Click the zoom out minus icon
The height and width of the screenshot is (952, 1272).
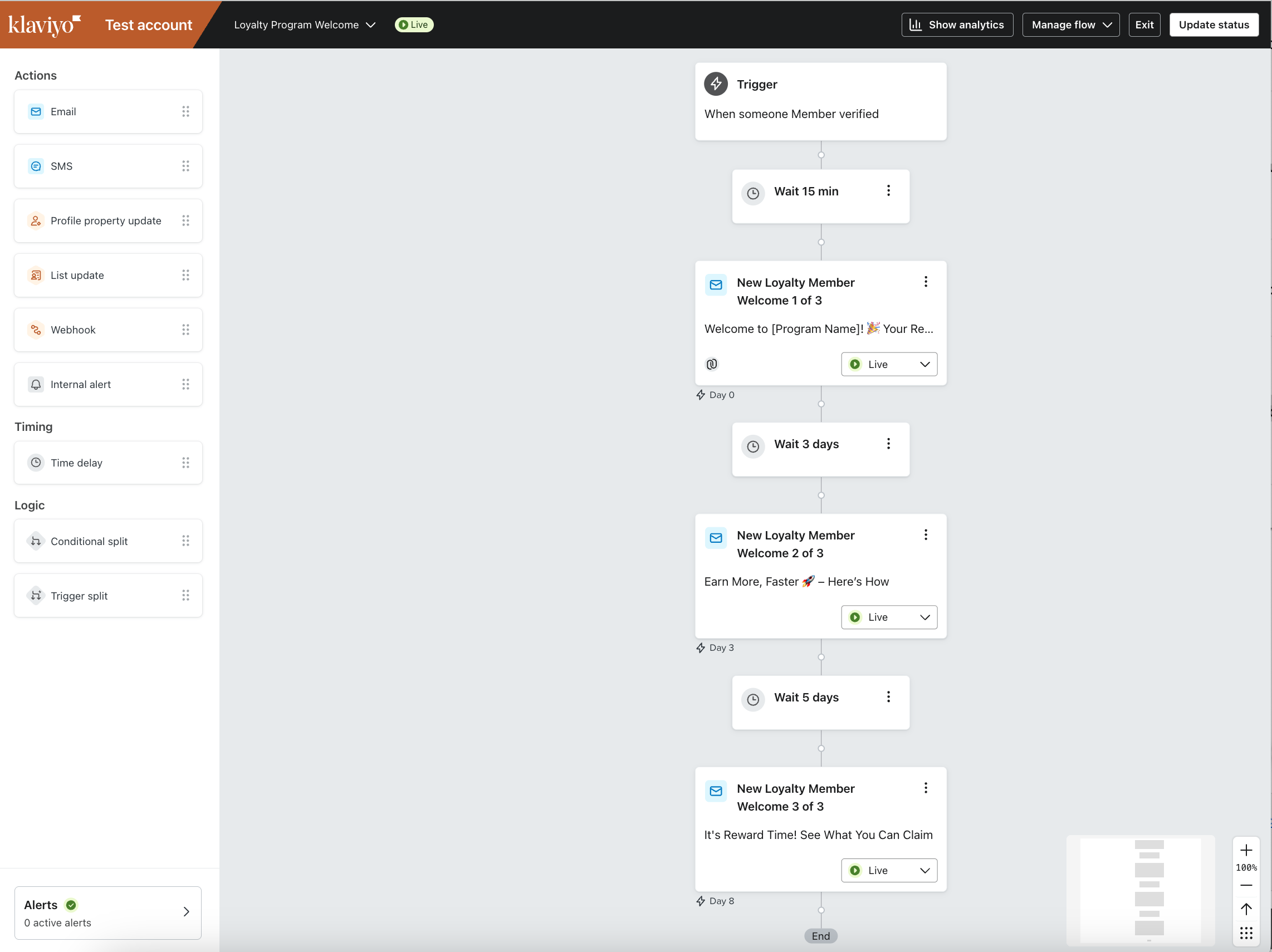coord(1246,885)
